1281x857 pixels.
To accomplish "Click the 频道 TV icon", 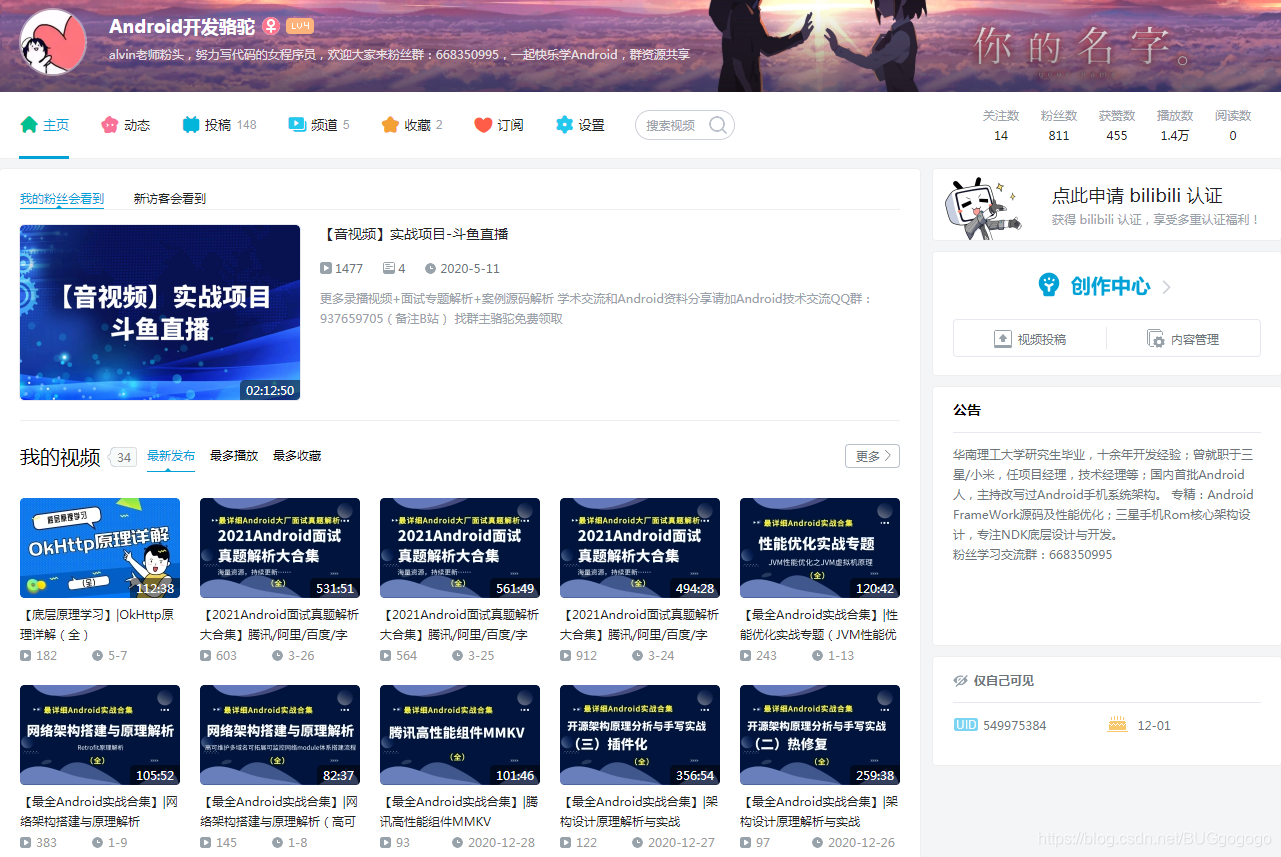I will pyautogui.click(x=297, y=125).
